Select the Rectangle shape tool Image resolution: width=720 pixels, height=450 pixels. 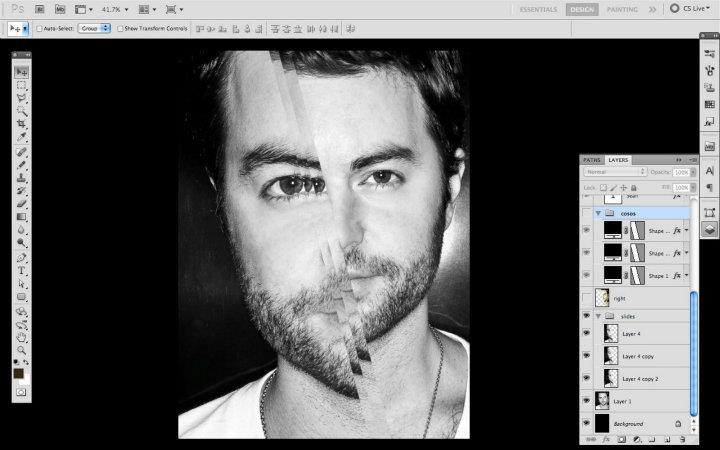[x=21, y=297]
